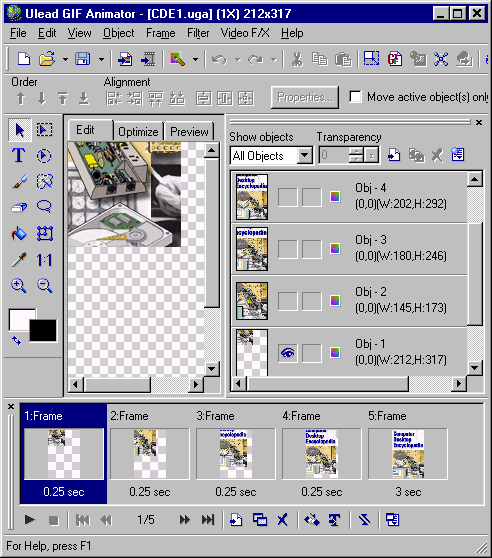Select the Eyedropper color picker tool
Image resolution: width=492 pixels, height=558 pixels.
point(19,259)
